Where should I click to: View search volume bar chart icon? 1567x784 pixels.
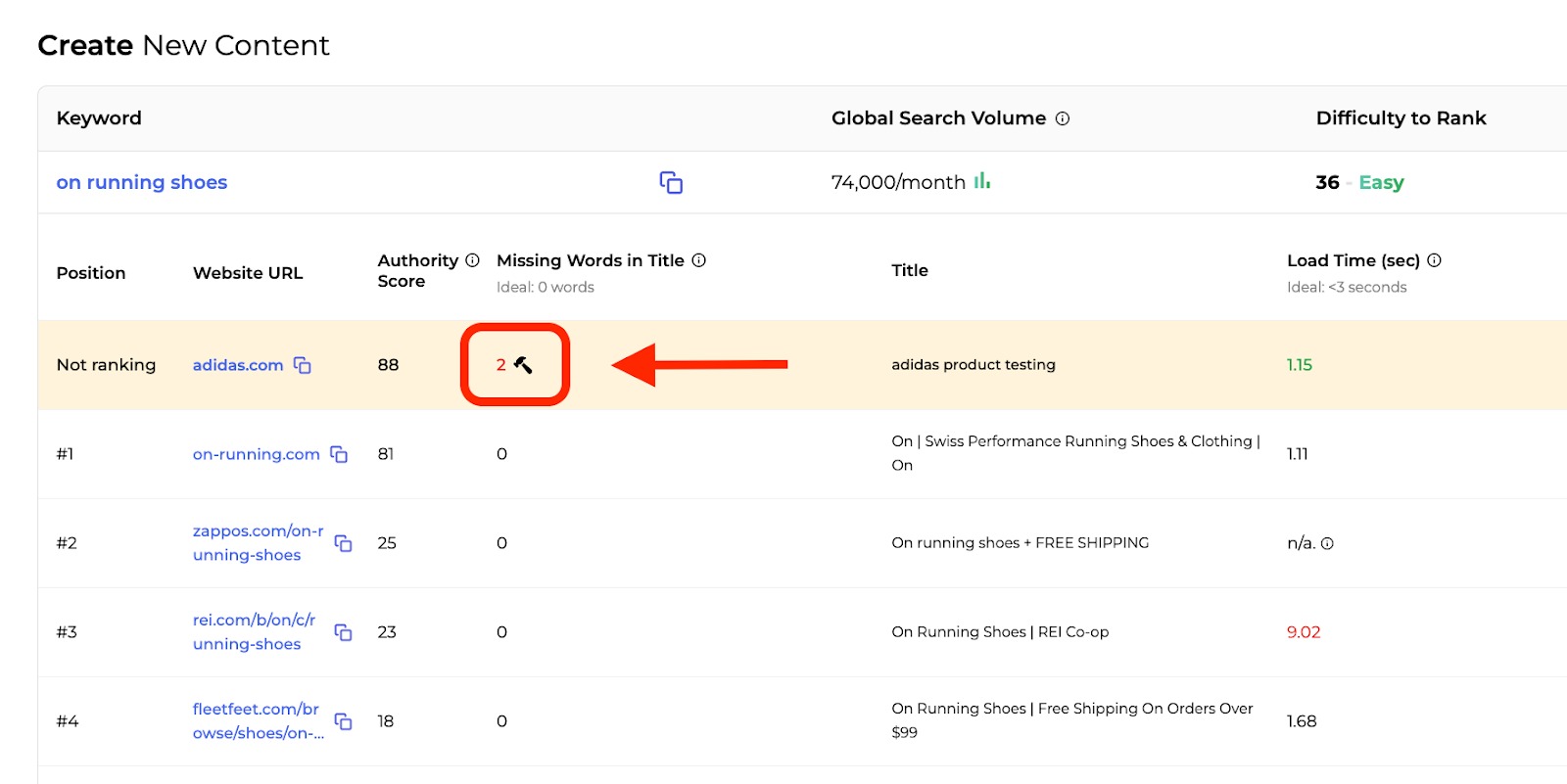coord(981,181)
